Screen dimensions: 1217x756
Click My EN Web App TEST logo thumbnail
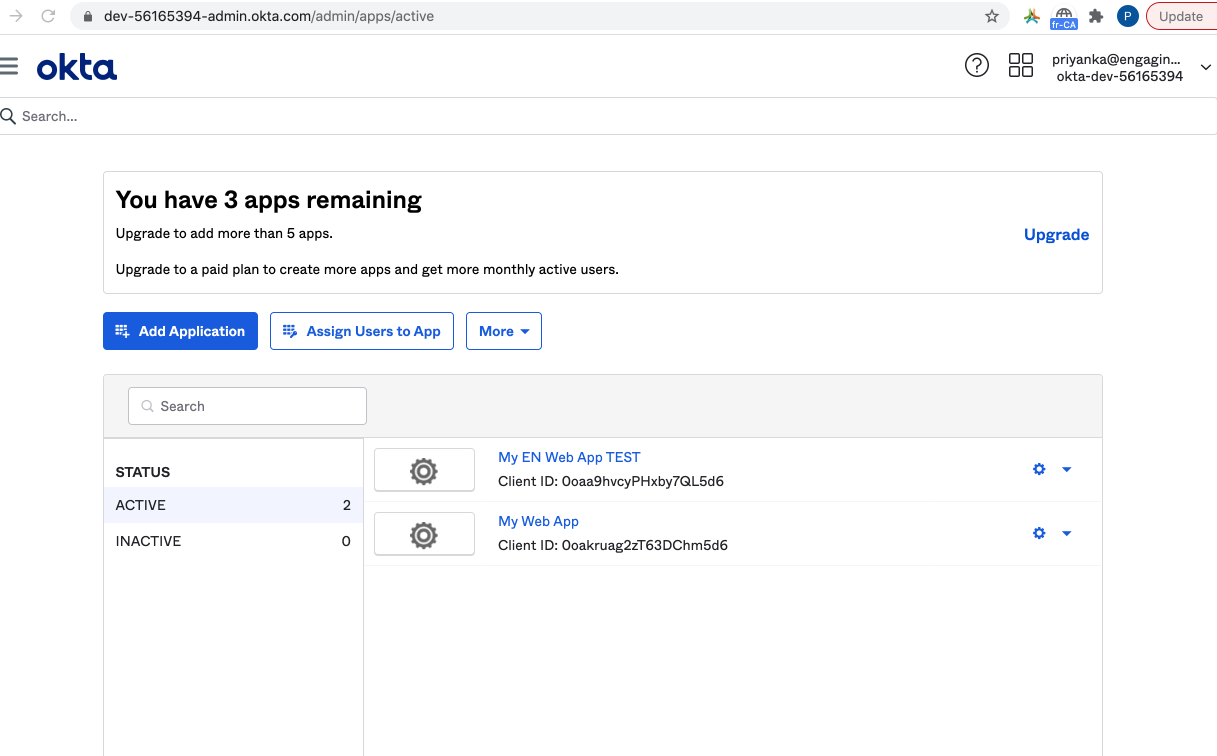[x=424, y=470]
